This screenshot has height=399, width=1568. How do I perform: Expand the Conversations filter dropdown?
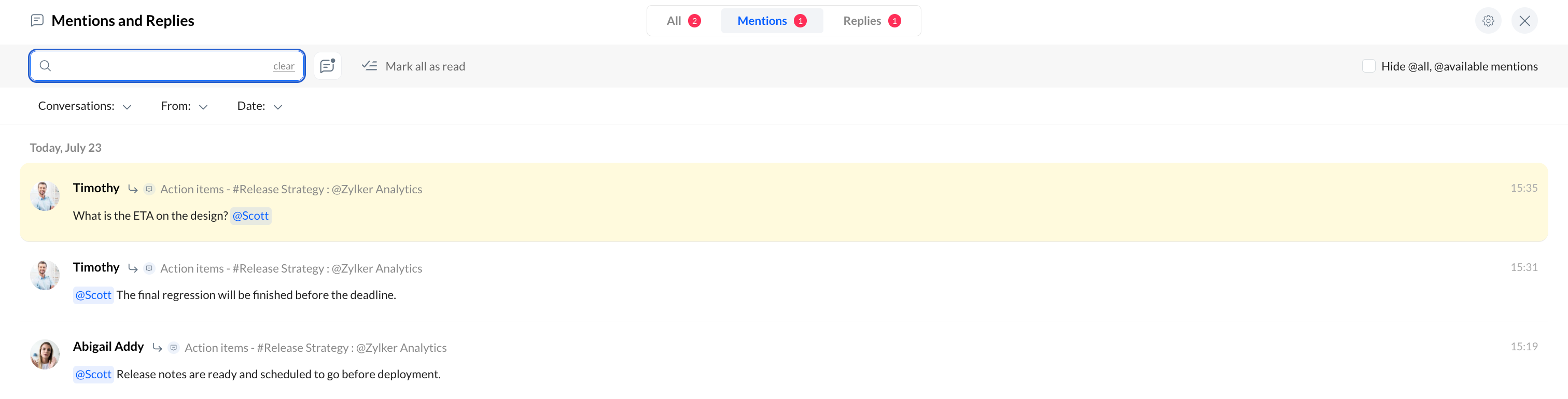tap(85, 106)
